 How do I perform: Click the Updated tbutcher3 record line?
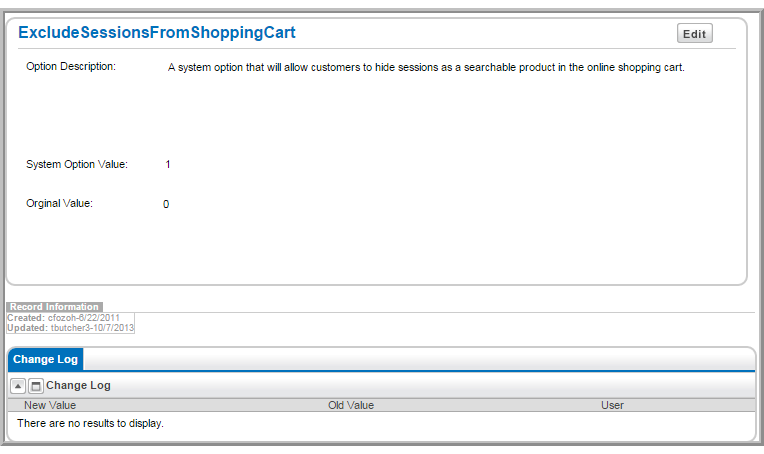pyautogui.click(x=71, y=328)
